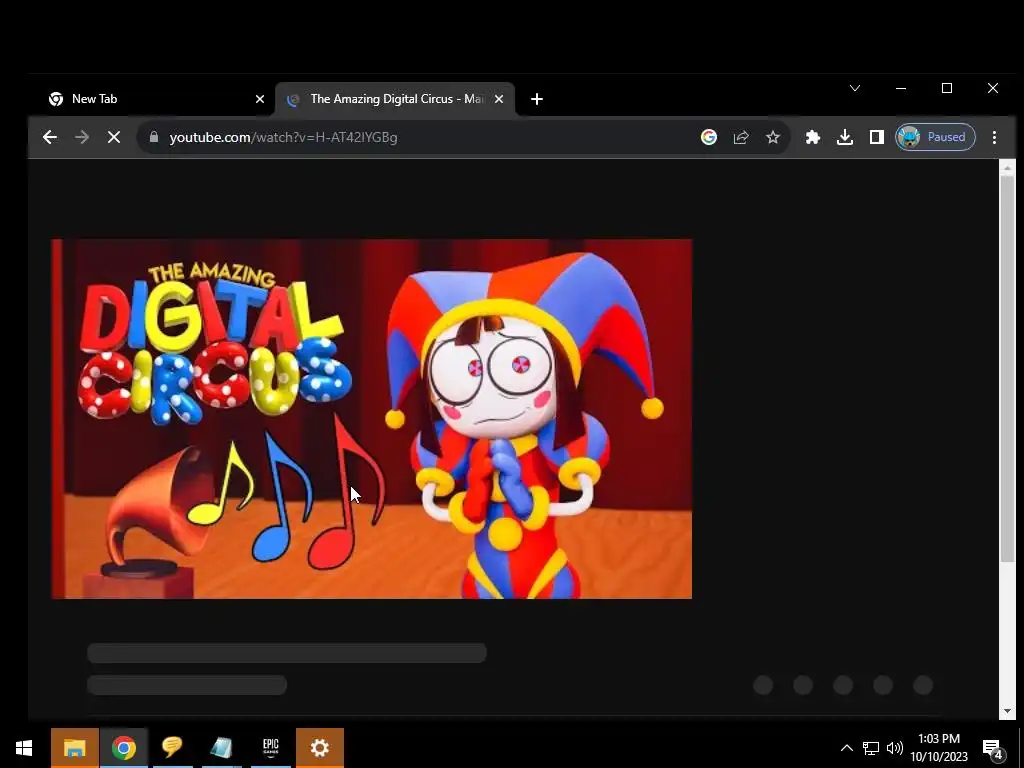Close the New Tab tab
This screenshot has height=768, width=1024.
tap(260, 99)
